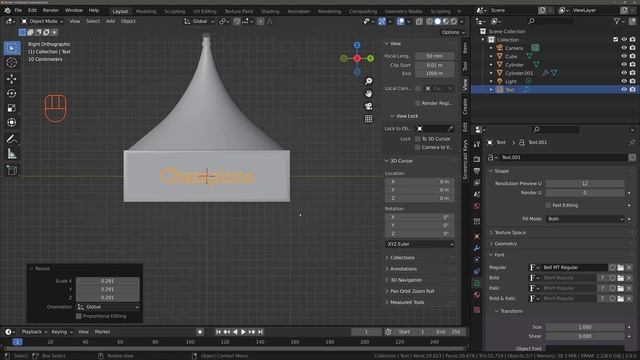Expand the Texture Space panel
This screenshot has width=640, height=360.
tap(510, 232)
